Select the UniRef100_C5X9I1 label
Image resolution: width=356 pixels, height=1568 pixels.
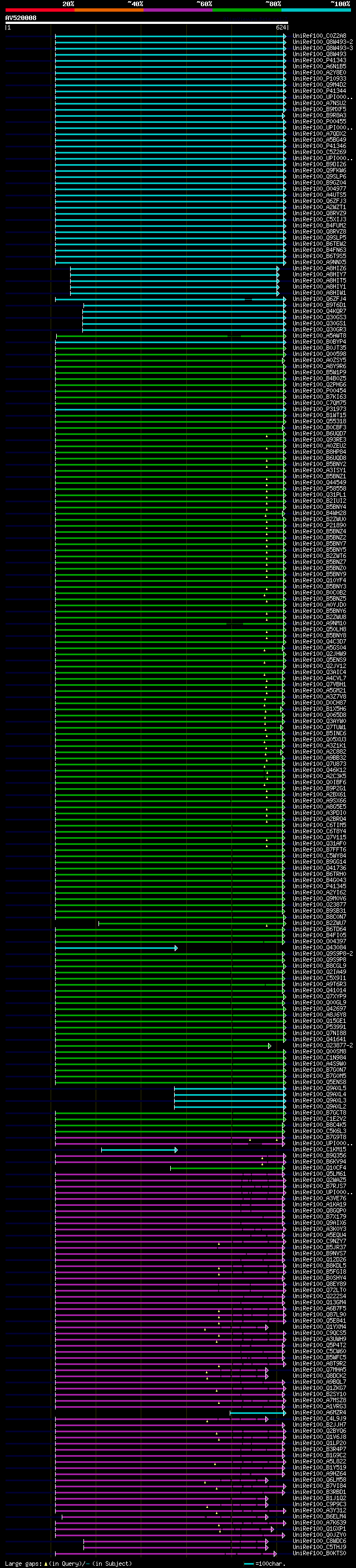tap(319, 978)
